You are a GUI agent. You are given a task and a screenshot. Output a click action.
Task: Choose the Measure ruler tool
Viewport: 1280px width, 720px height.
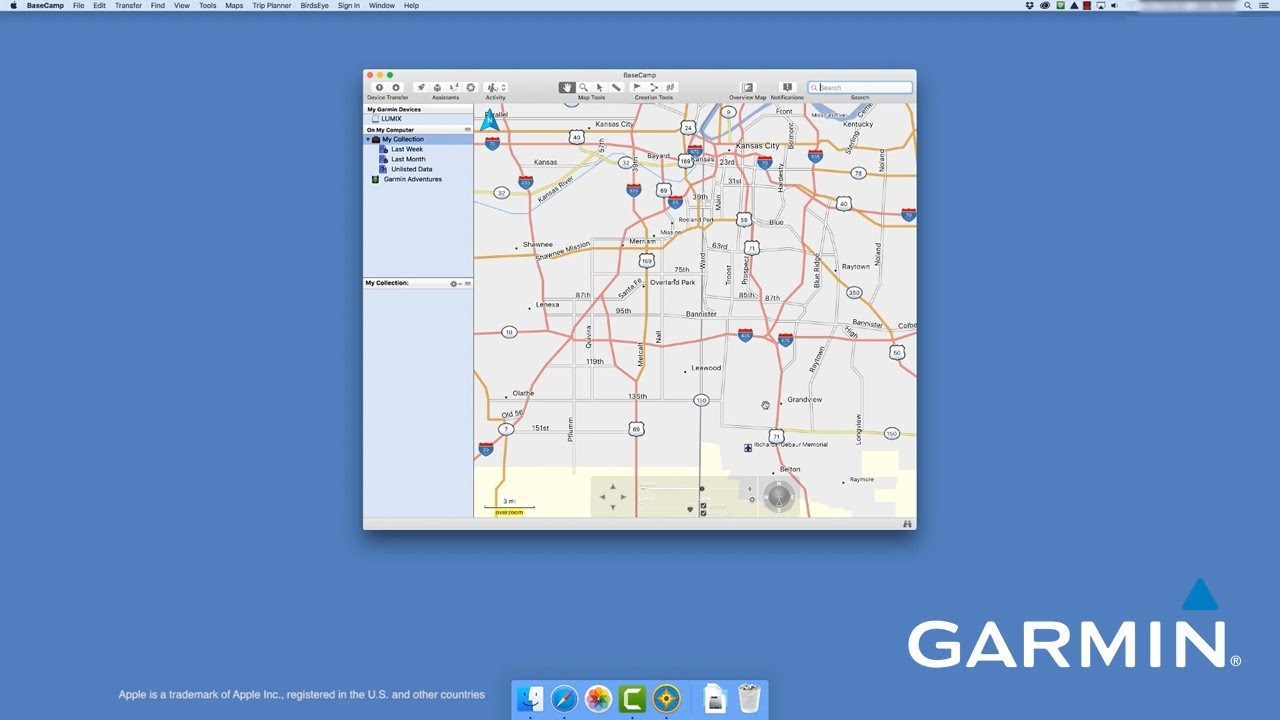point(616,88)
